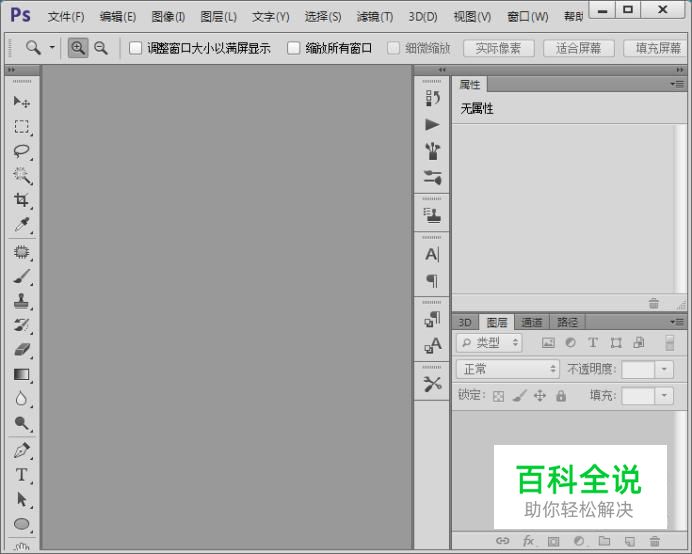692x554 pixels.
Task: Toggle pixel layer filter in Layers panel
Action: 548,343
